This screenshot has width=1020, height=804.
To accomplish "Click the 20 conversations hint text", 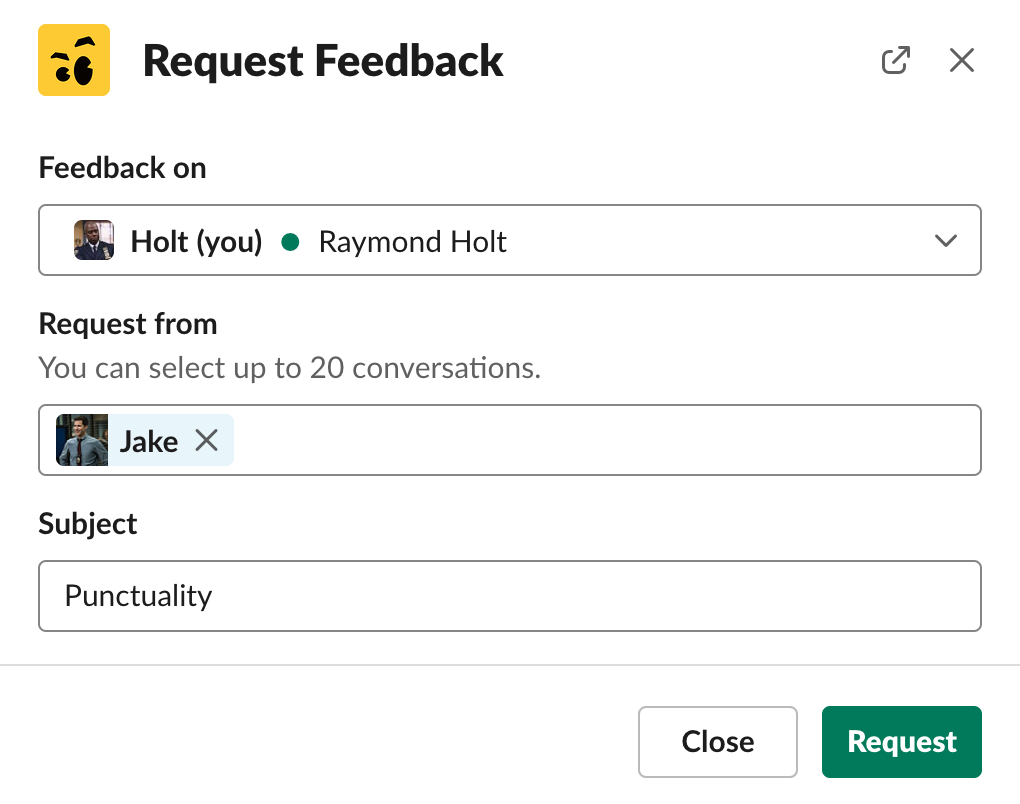I will point(289,368).
